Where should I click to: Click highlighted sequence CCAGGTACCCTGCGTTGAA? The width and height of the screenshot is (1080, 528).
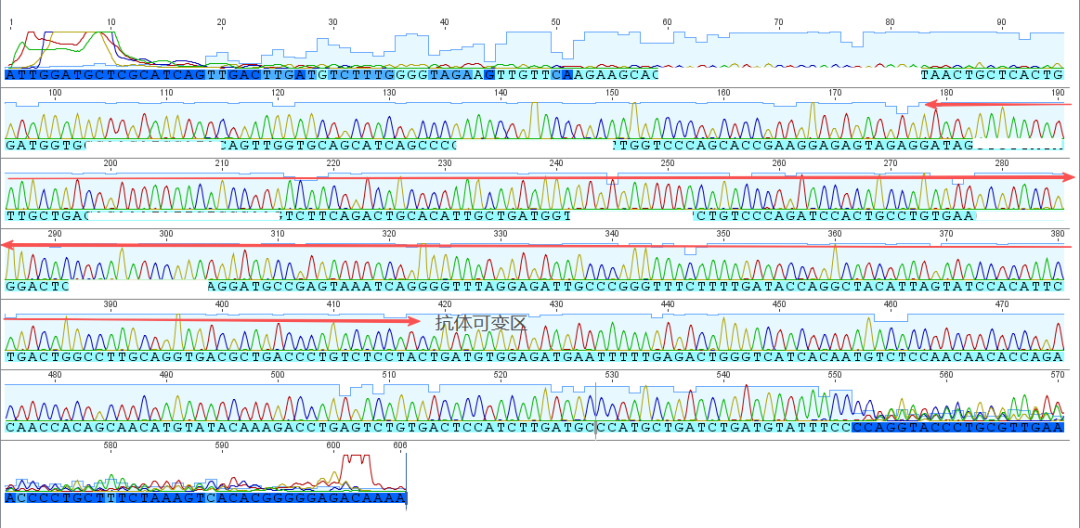958,427
